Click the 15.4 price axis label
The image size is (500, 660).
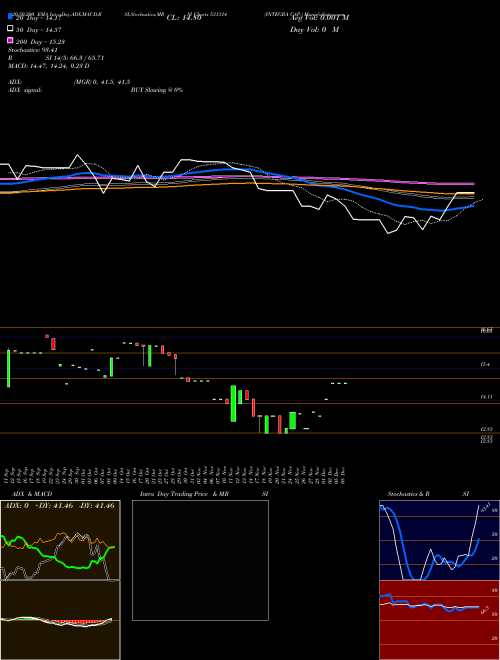tap(485, 365)
